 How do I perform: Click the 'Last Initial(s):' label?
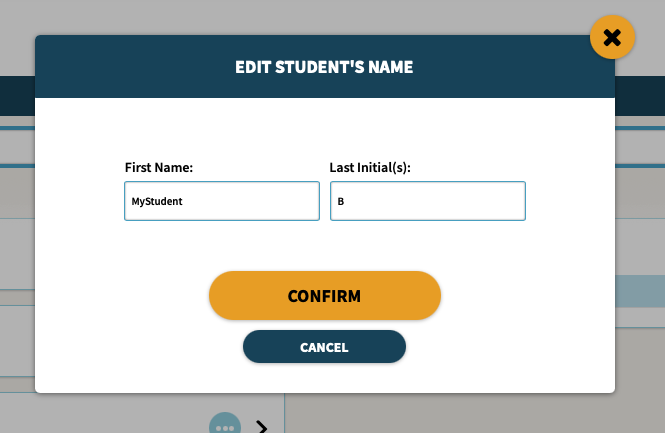[x=370, y=168]
